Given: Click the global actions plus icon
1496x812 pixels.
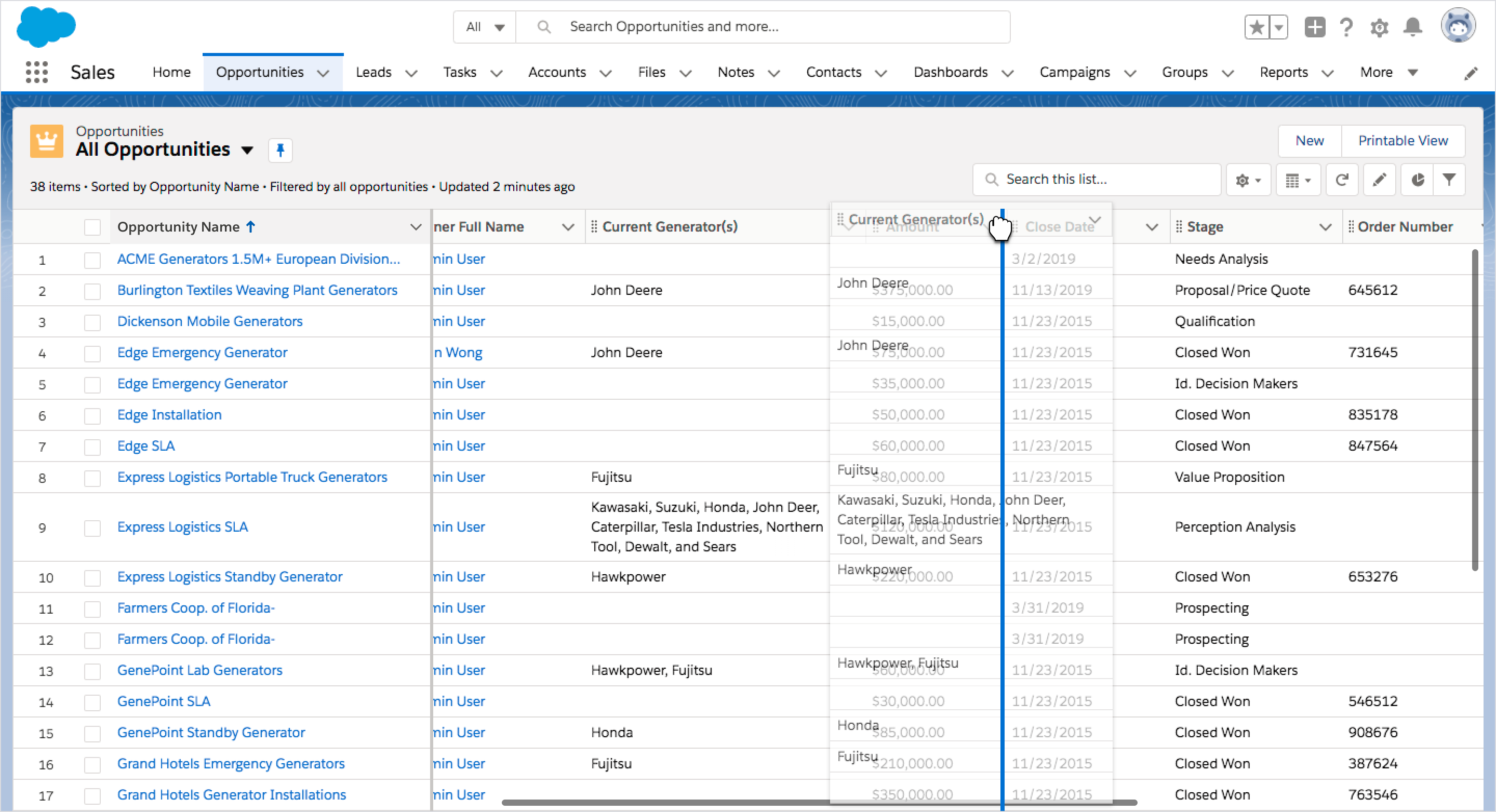Looking at the screenshot, I should coord(1314,26).
